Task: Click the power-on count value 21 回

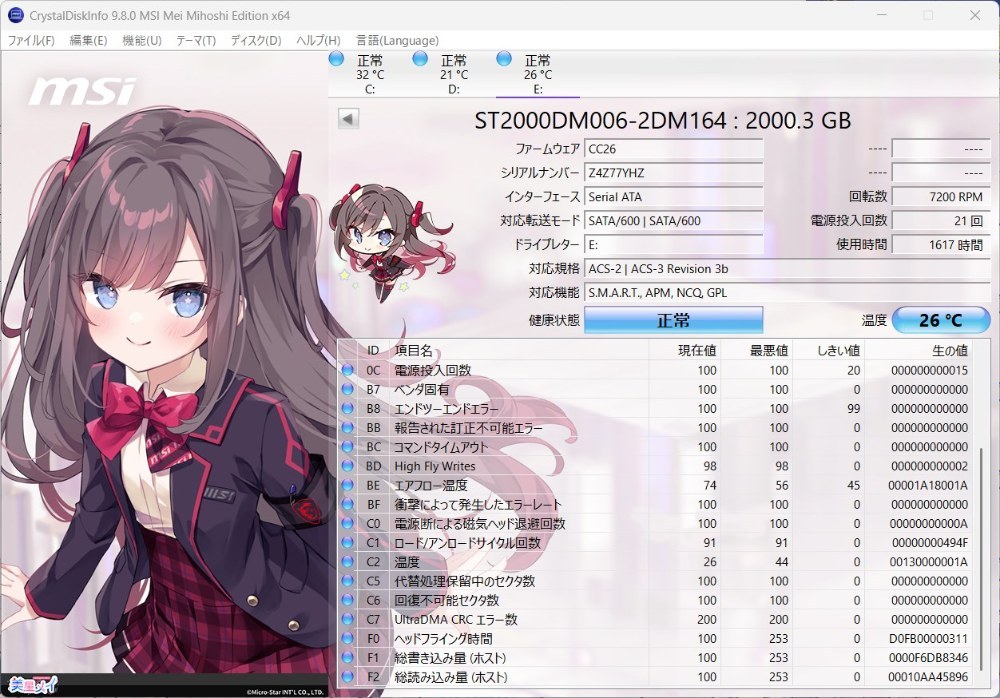Action: 941,221
